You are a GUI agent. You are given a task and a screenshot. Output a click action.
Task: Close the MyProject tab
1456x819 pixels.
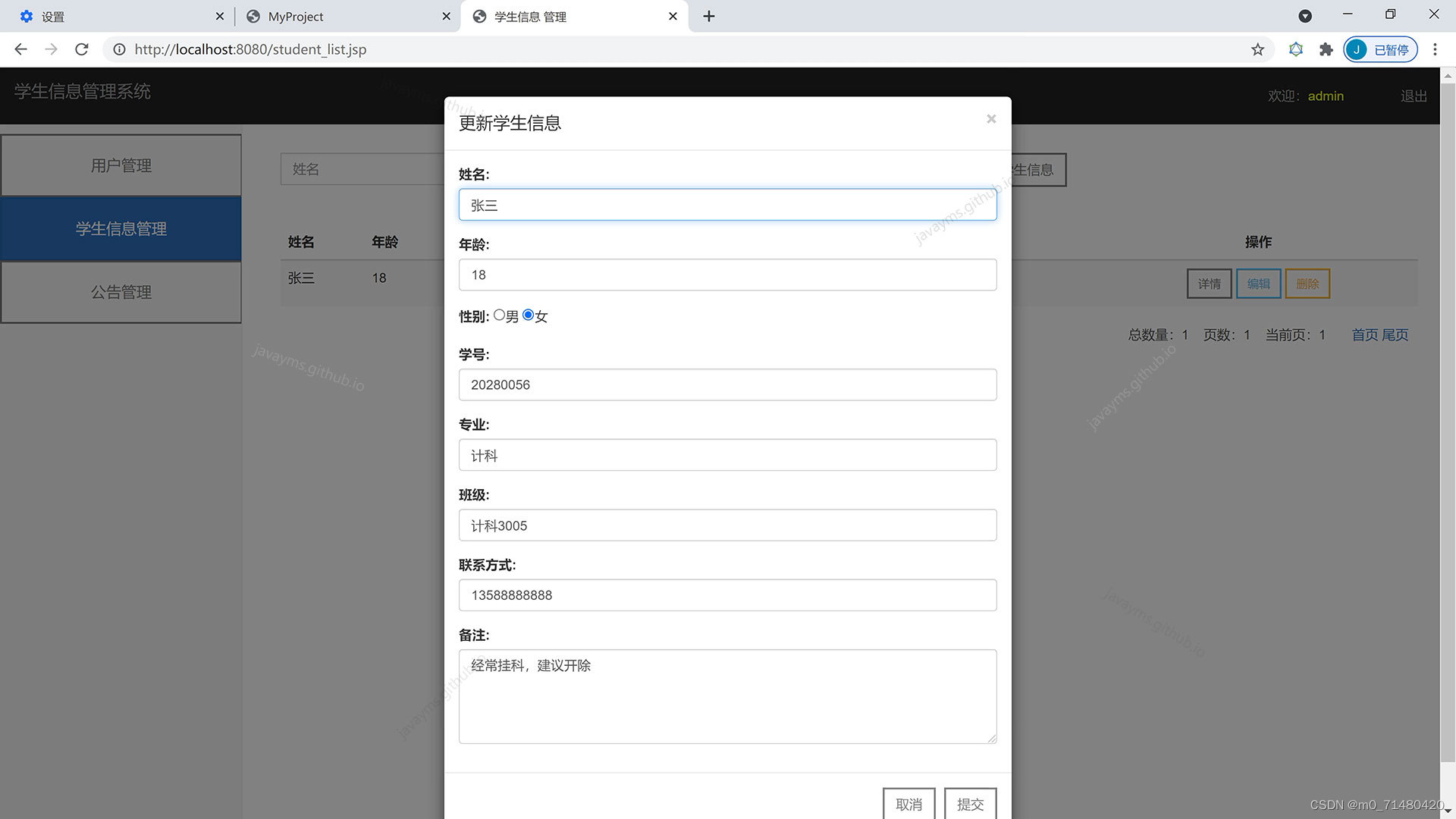coord(446,16)
